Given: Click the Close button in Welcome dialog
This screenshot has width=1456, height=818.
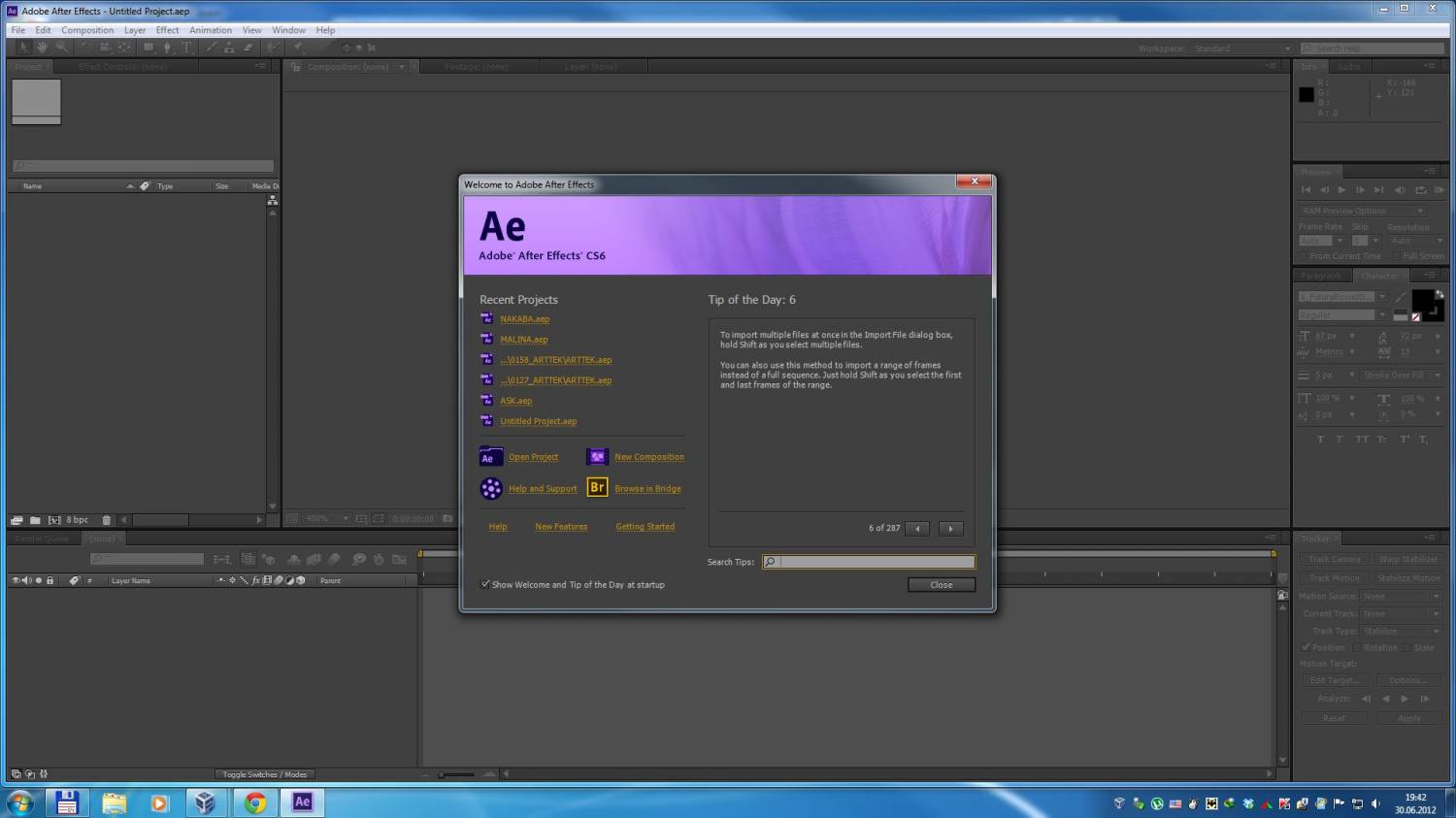Looking at the screenshot, I should coord(942,585).
